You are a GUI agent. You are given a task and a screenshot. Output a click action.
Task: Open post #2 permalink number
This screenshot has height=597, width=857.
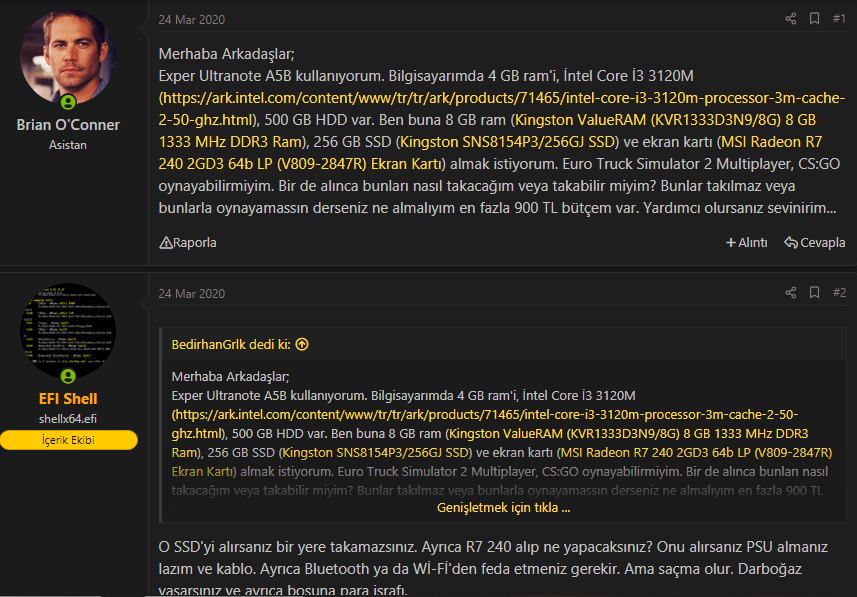pos(839,292)
